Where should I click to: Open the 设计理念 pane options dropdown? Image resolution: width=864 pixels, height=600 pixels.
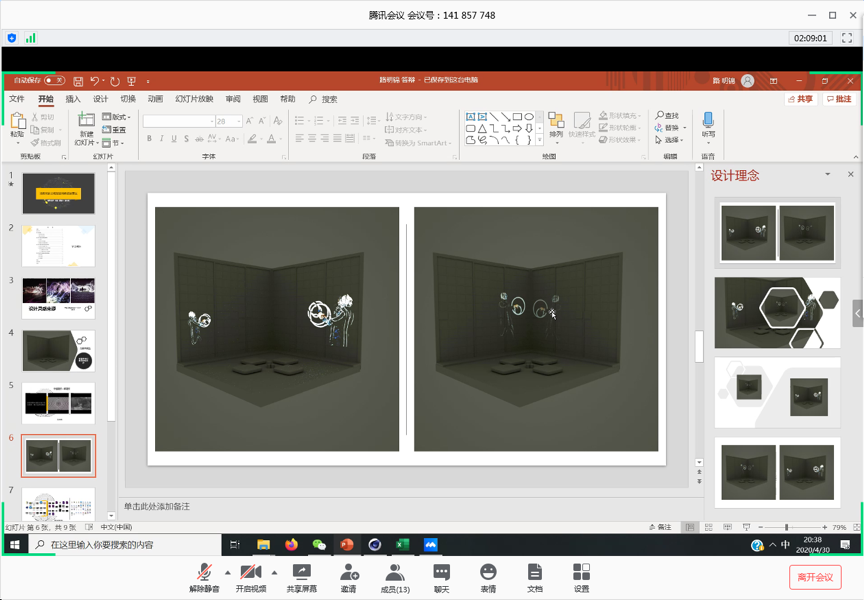[827, 175]
